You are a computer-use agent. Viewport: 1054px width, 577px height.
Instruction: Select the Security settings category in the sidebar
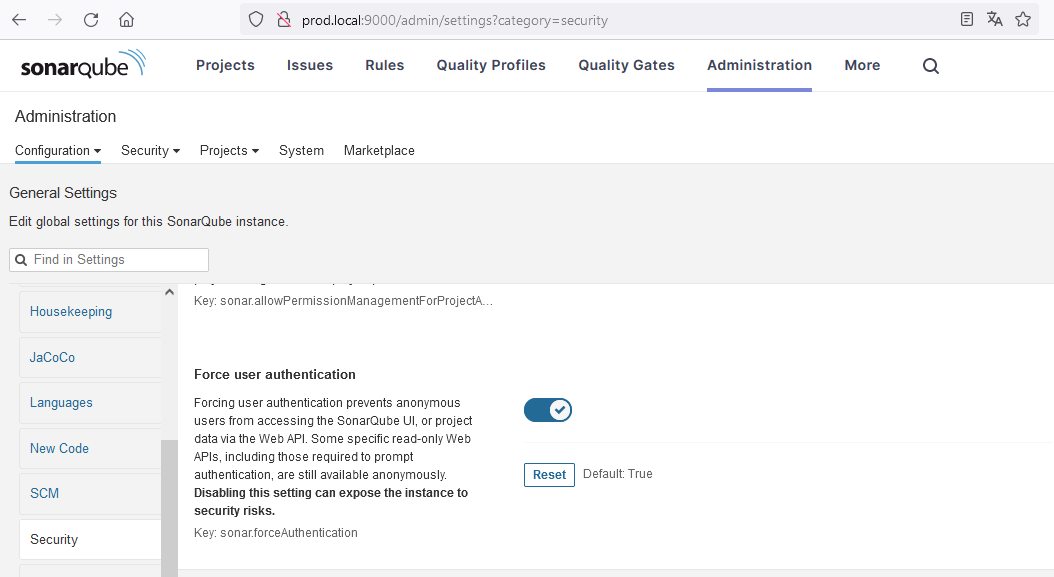tap(90, 539)
